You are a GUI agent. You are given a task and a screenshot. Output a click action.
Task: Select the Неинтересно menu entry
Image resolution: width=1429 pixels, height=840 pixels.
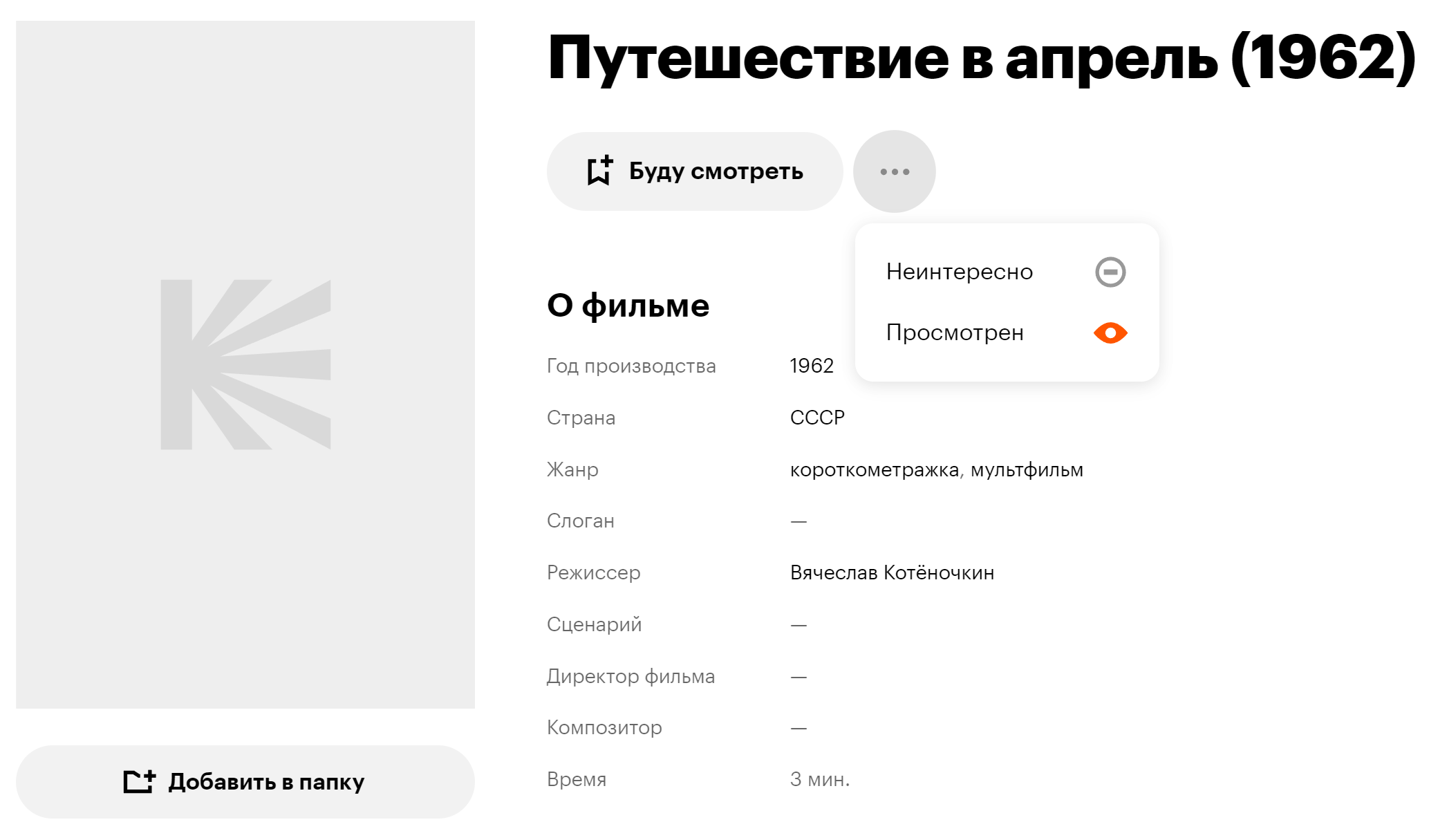pos(959,272)
